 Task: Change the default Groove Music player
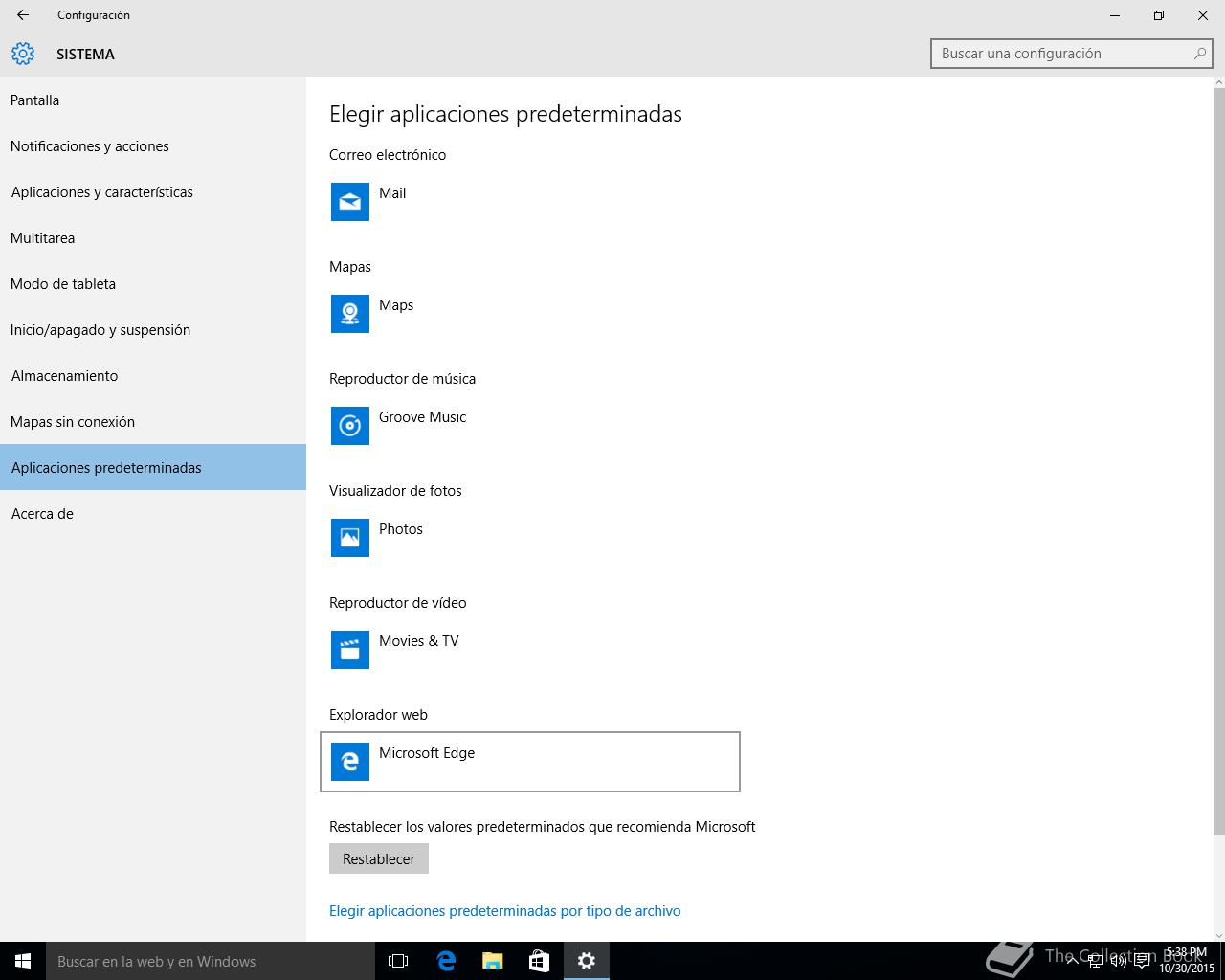point(530,426)
